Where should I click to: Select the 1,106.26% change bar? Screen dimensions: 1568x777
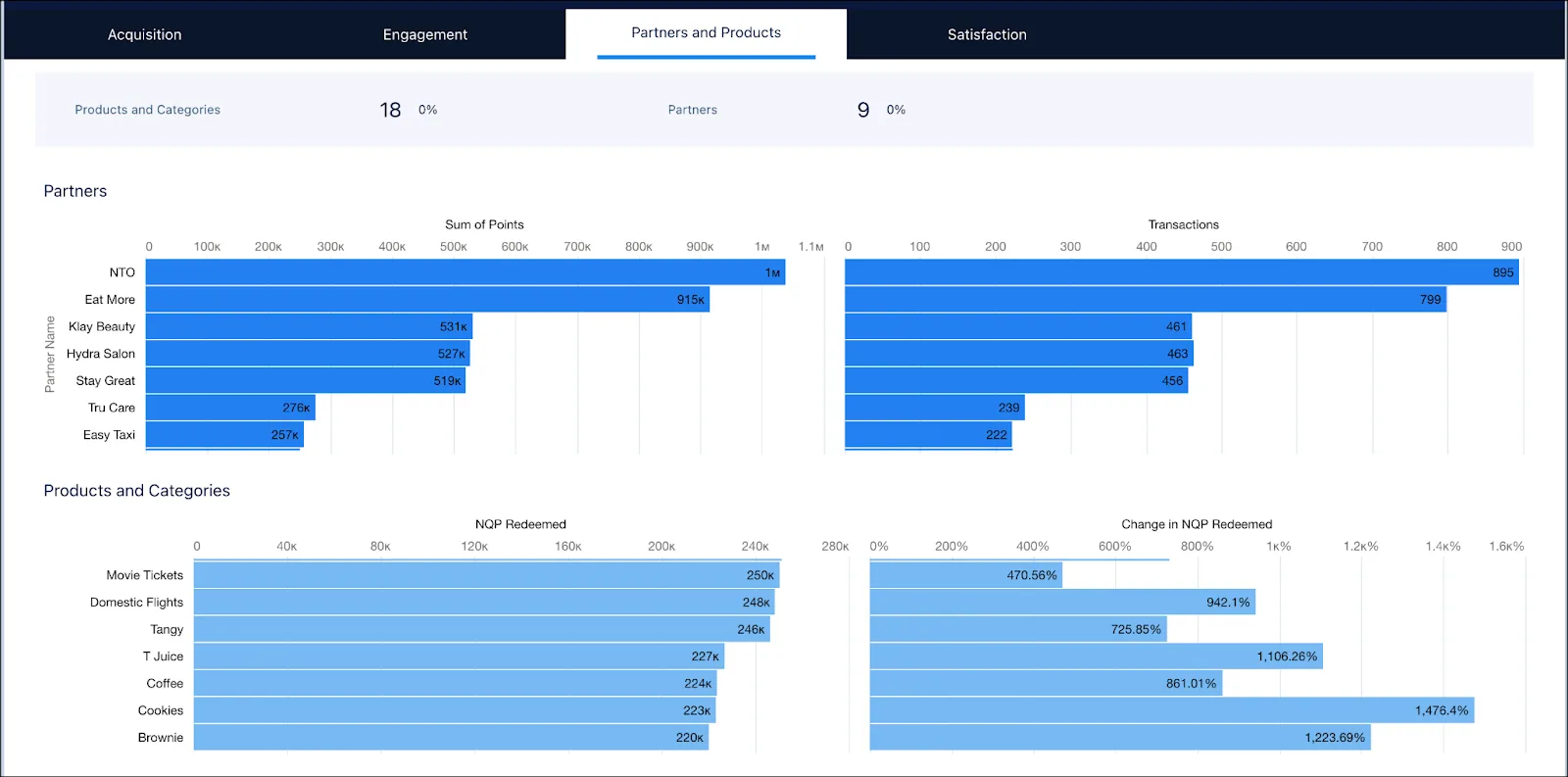pyautogui.click(x=1097, y=656)
